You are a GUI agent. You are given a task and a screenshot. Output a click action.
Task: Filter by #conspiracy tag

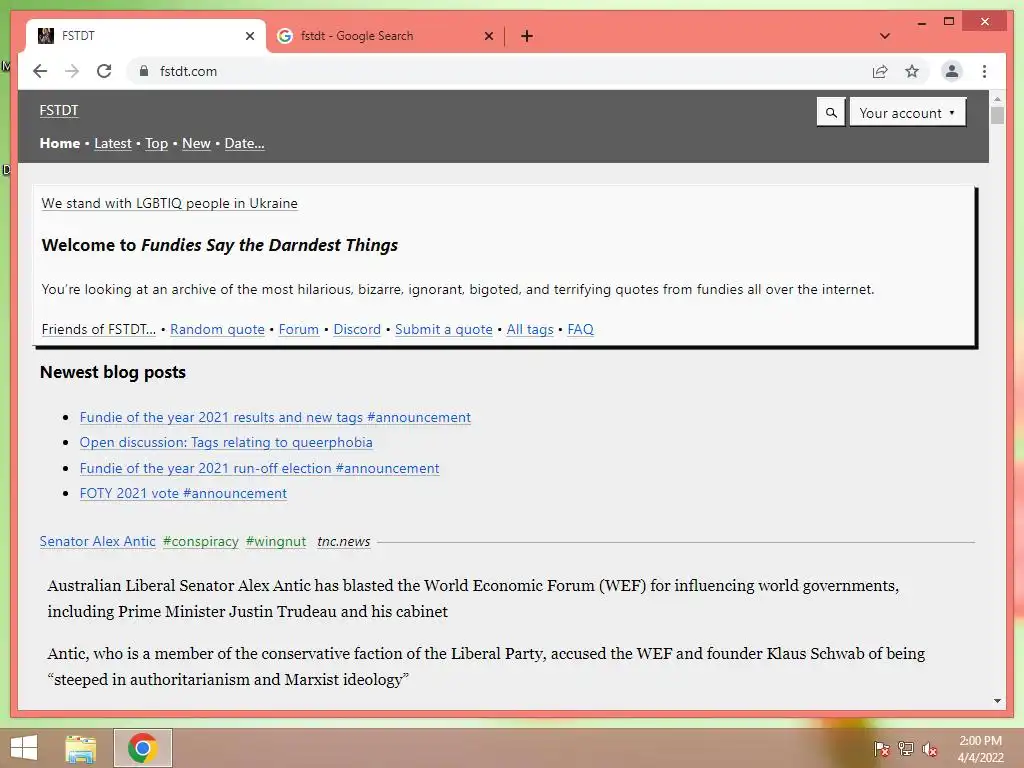pyautogui.click(x=200, y=541)
